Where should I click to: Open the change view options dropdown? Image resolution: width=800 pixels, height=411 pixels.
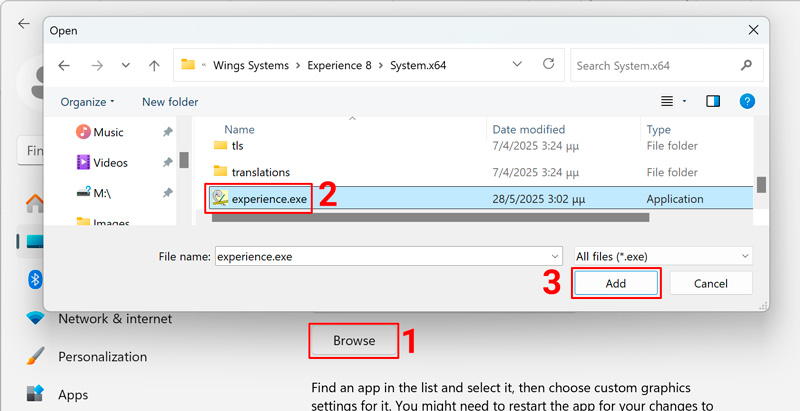(x=684, y=101)
